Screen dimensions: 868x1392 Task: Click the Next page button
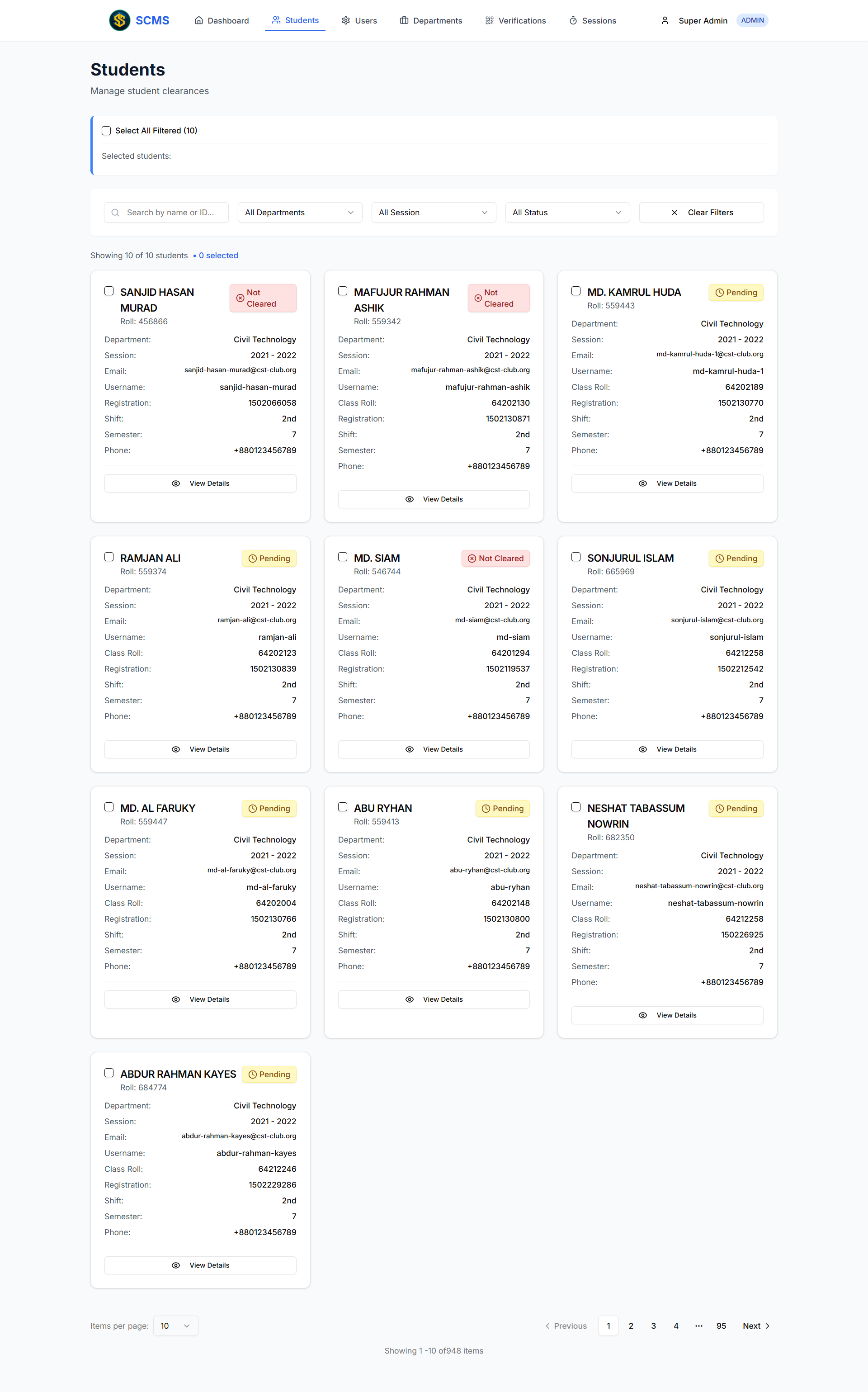(755, 1326)
